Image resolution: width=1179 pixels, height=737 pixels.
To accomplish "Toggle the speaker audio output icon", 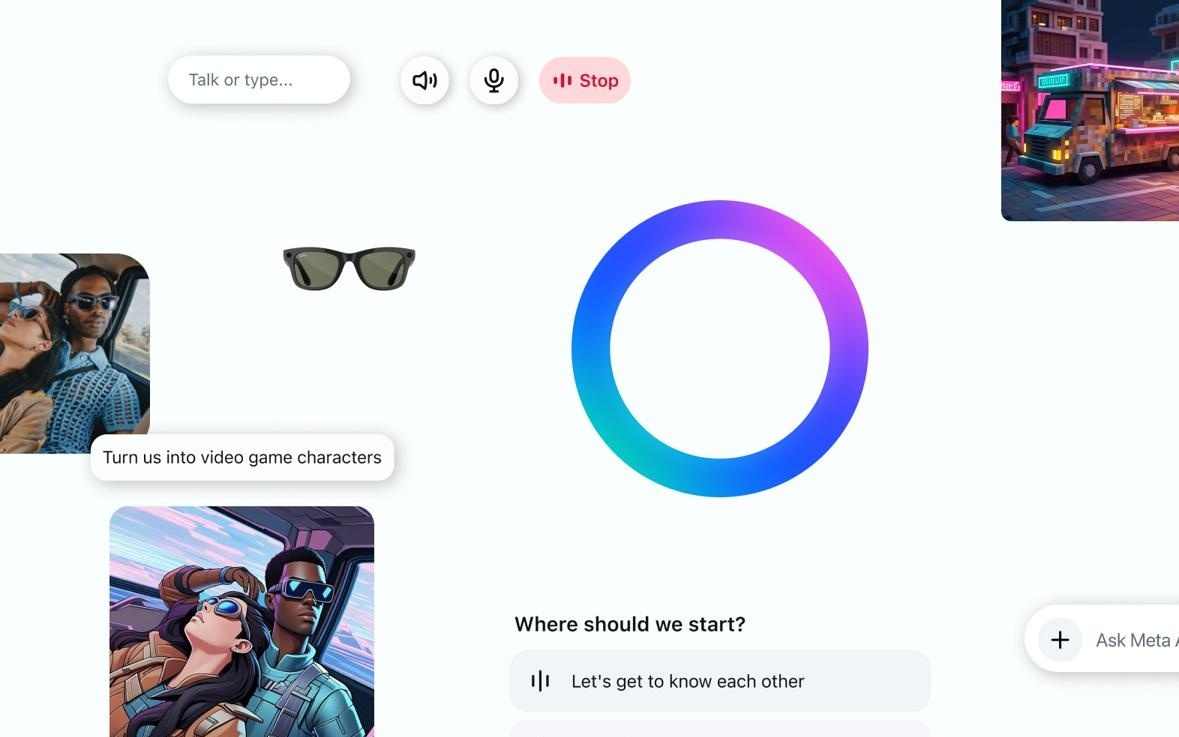I will point(425,80).
